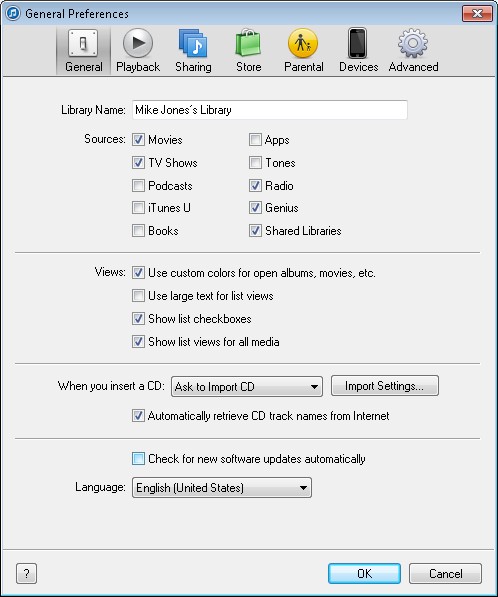The image size is (498, 597).
Task: Enable the Apps source checkbox
Action: tap(255, 140)
